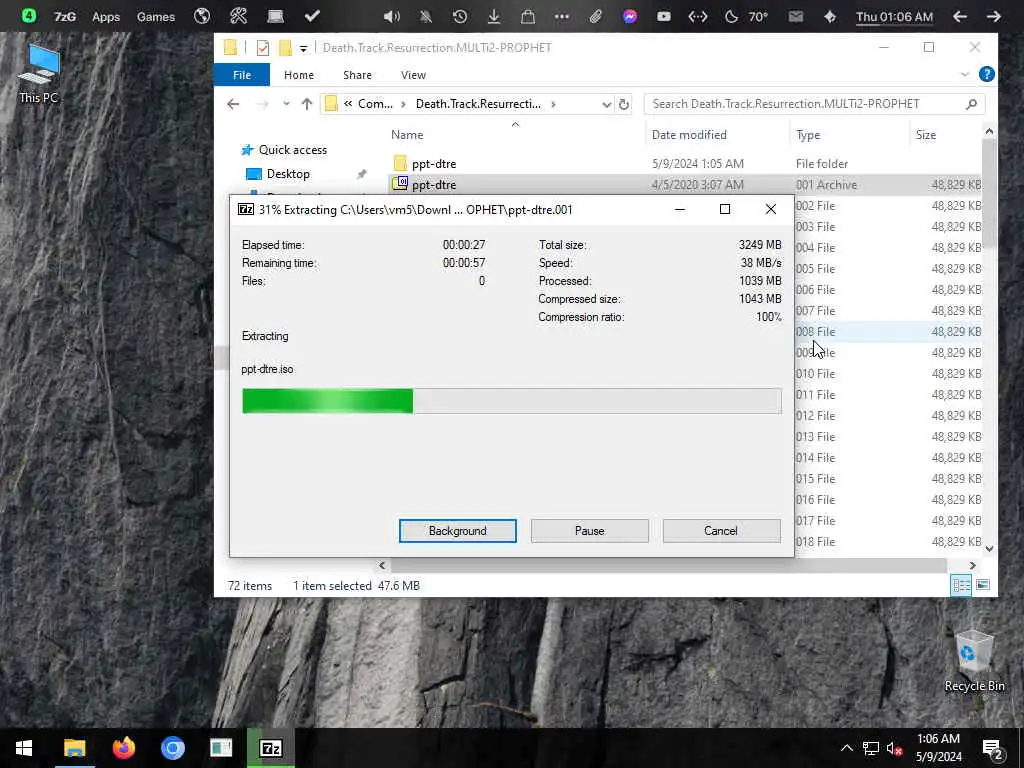Image resolution: width=1024 pixels, height=768 pixels.
Task: Select the 7-Zip taskbar button
Action: 271,748
